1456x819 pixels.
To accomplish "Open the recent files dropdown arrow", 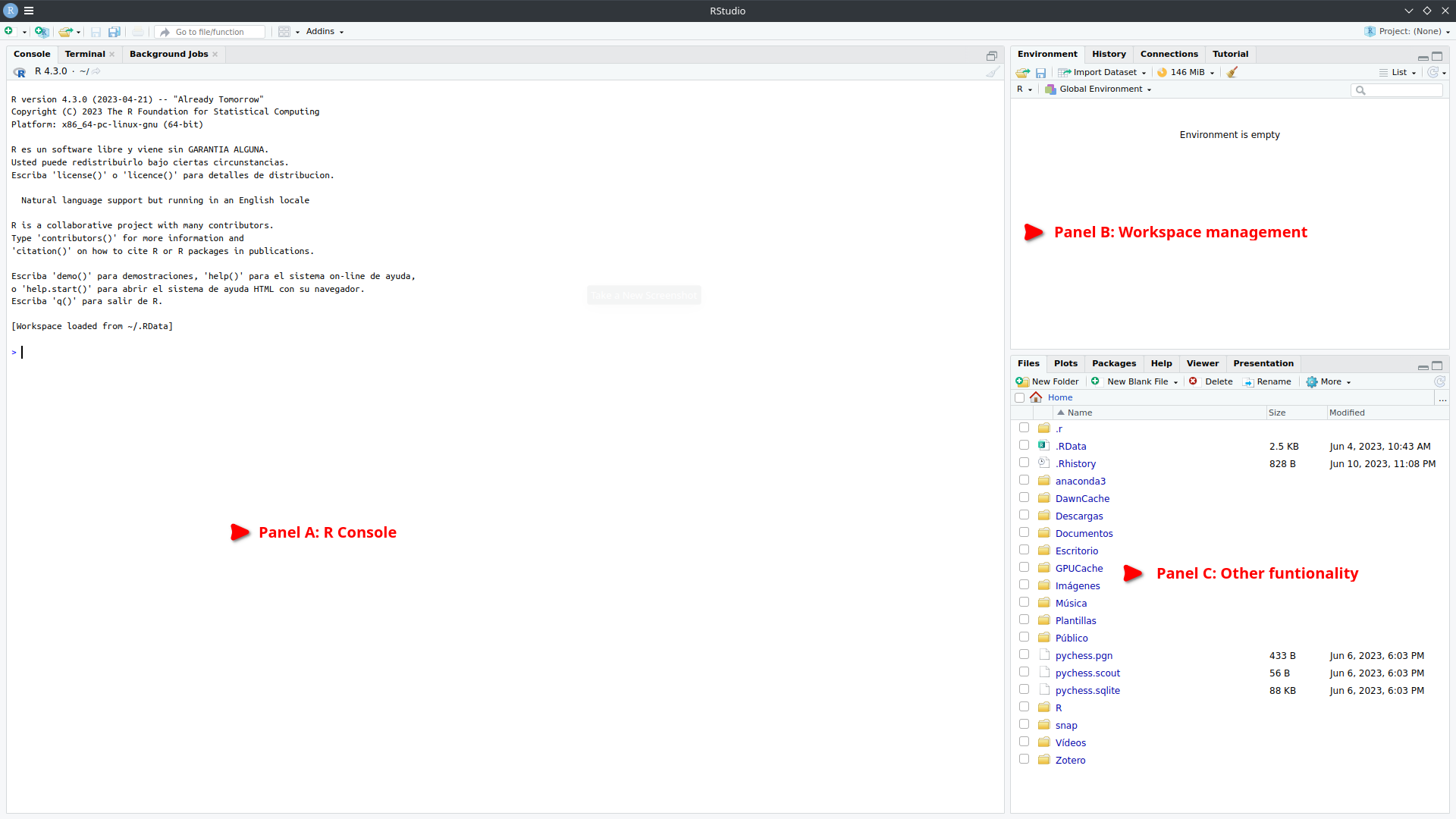I will point(78,32).
